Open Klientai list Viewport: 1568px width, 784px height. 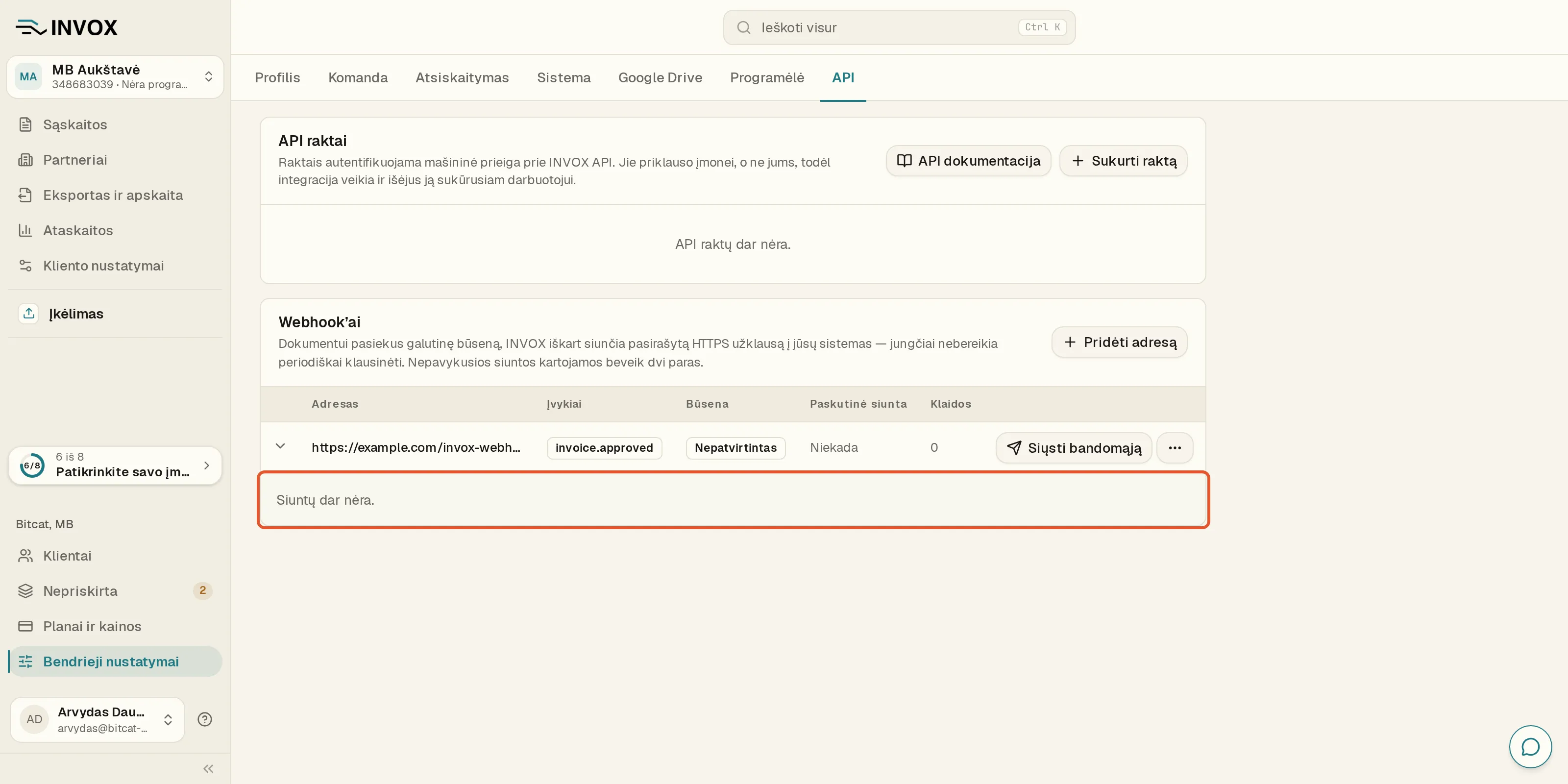click(x=115, y=556)
